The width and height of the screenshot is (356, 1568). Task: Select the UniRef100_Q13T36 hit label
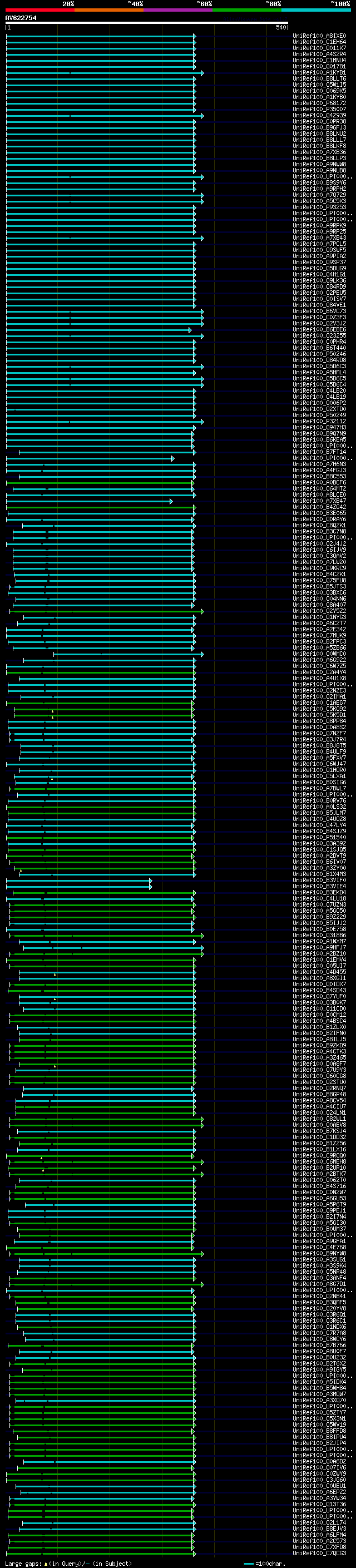pyautogui.click(x=319, y=1504)
